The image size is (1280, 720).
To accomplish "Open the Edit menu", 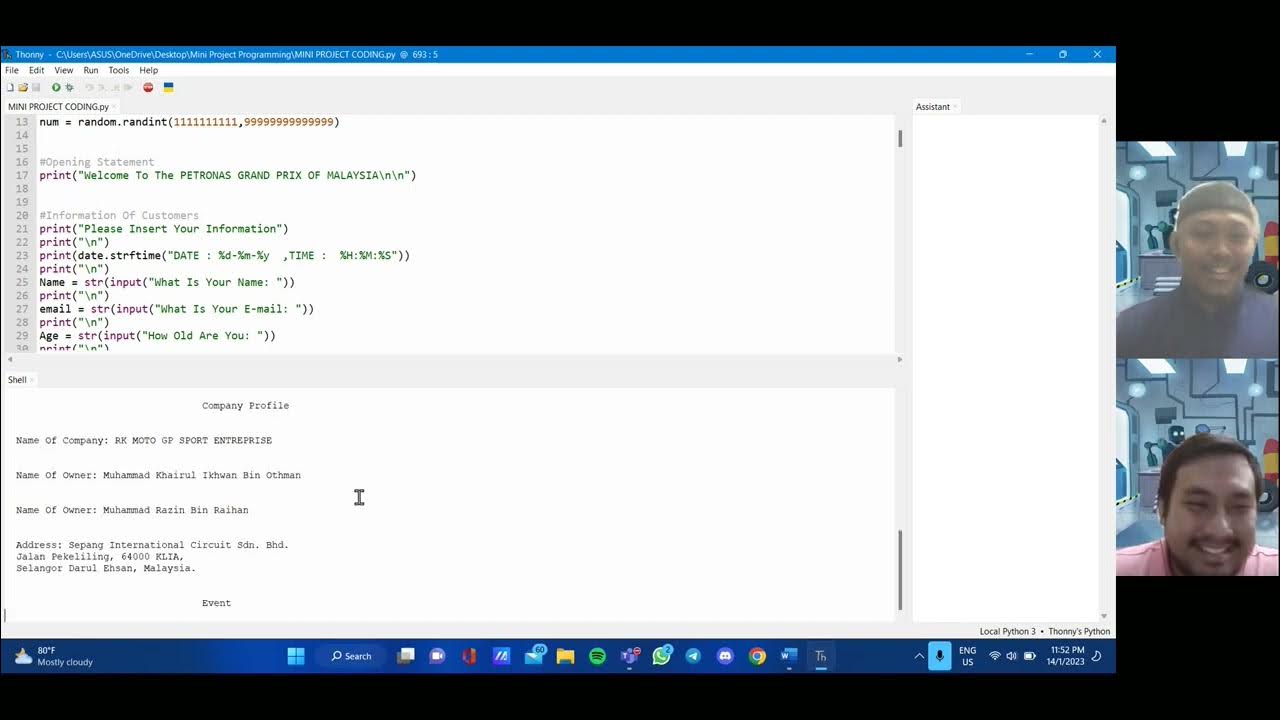I will (36, 70).
